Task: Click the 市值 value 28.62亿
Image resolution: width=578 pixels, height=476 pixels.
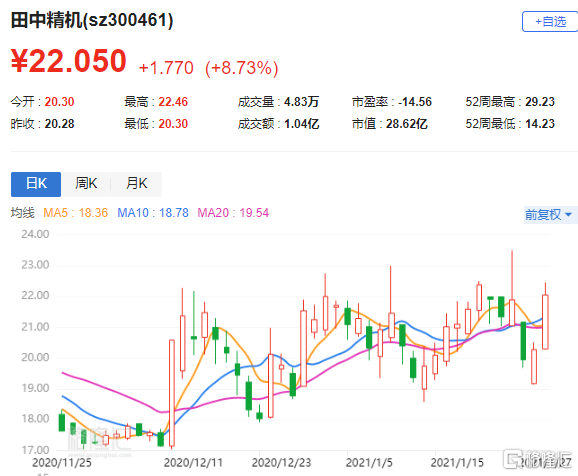Action: [x=407, y=124]
